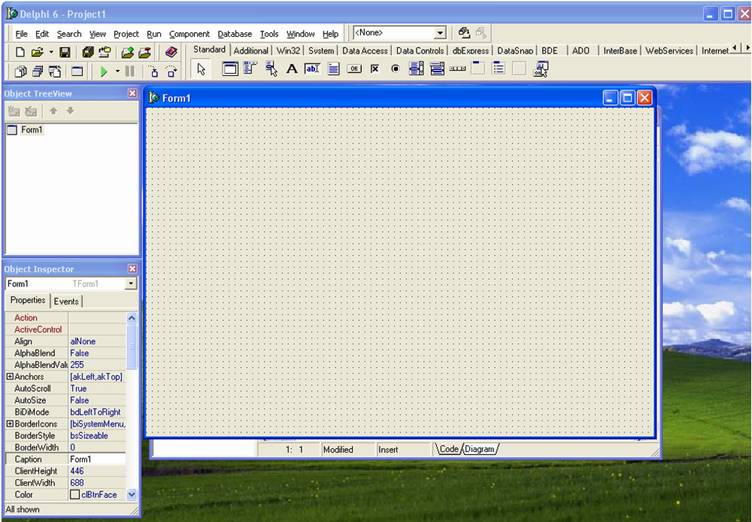
Task: Select the CheckBox component in palette
Action: pos(375,69)
